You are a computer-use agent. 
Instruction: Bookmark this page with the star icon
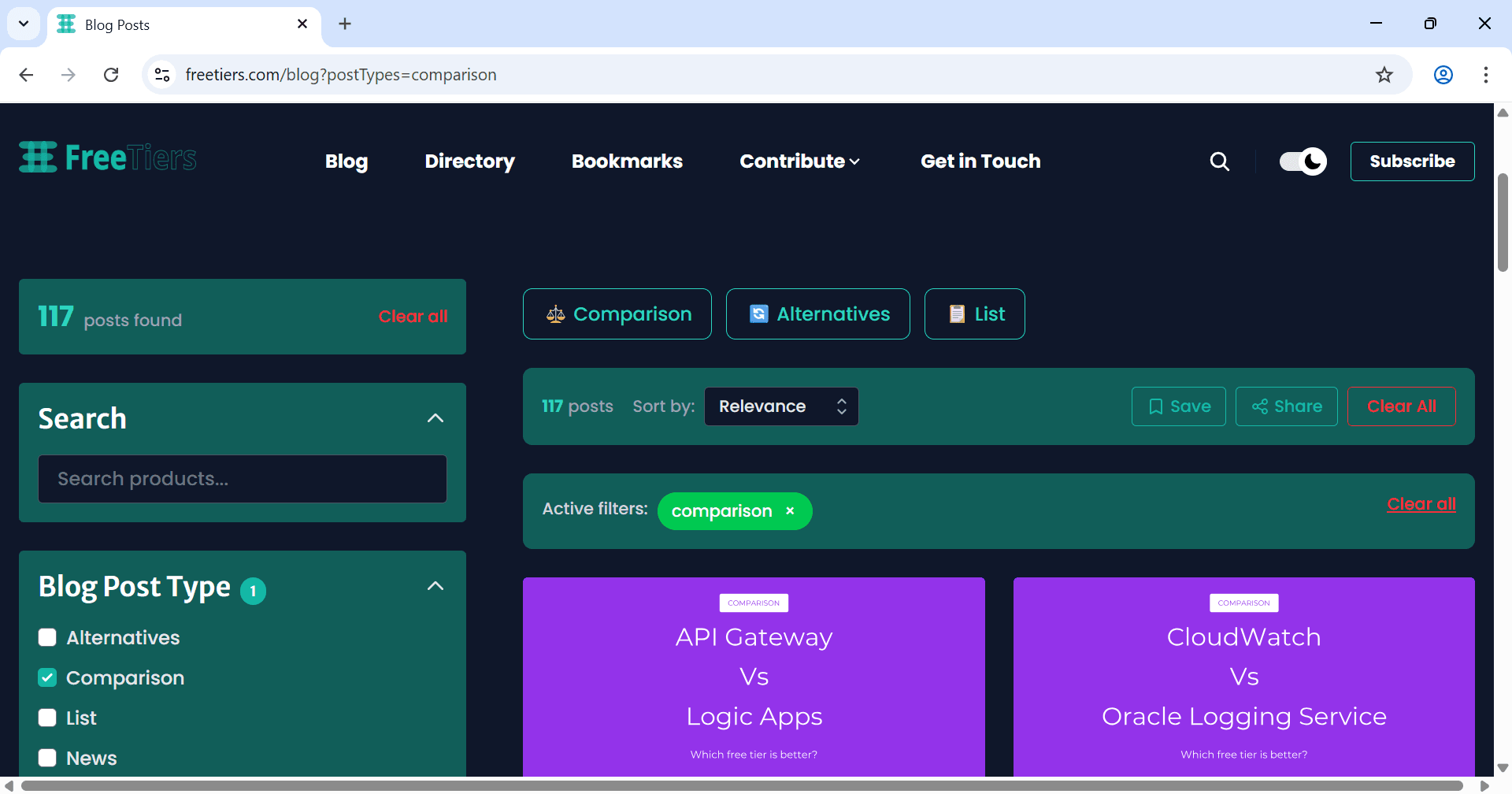(1384, 75)
